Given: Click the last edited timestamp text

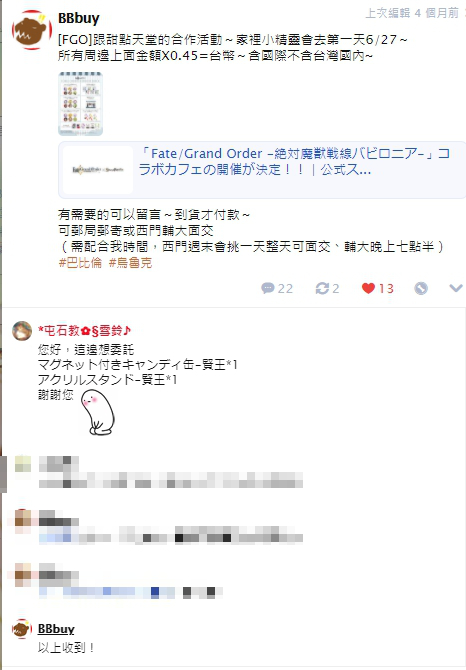Looking at the screenshot, I should 412,13.
